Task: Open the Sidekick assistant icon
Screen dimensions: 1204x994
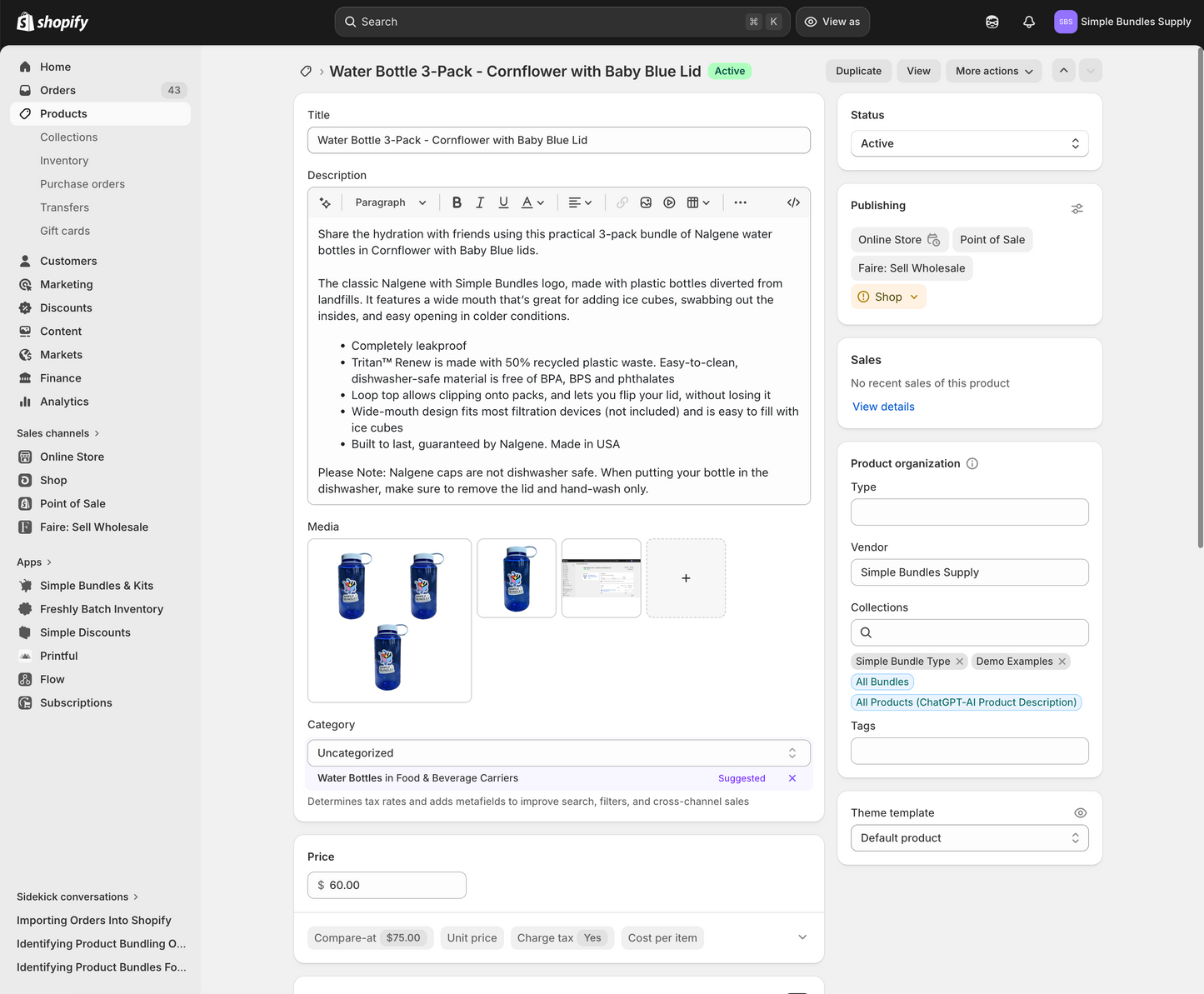Action: pos(992,22)
